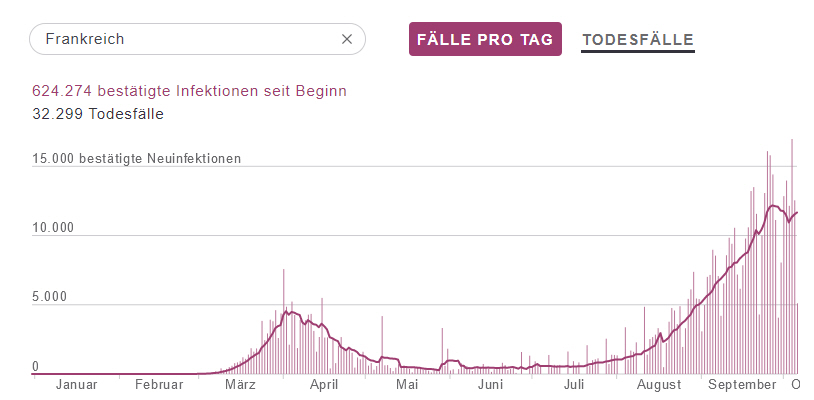Screen dimensions: 814x400
Task: Click the Juni month label
Action: point(490,385)
